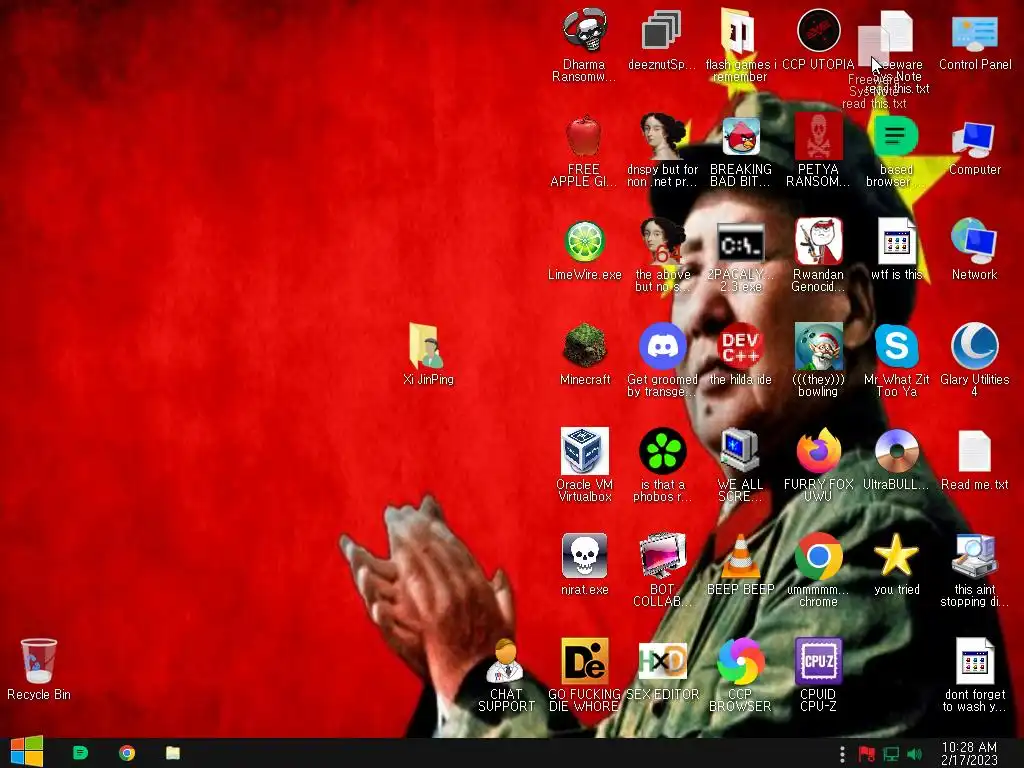Screen dimensions: 1024x768
Task: Click the WE ALL SCRE... computer icon
Action: (x=741, y=451)
